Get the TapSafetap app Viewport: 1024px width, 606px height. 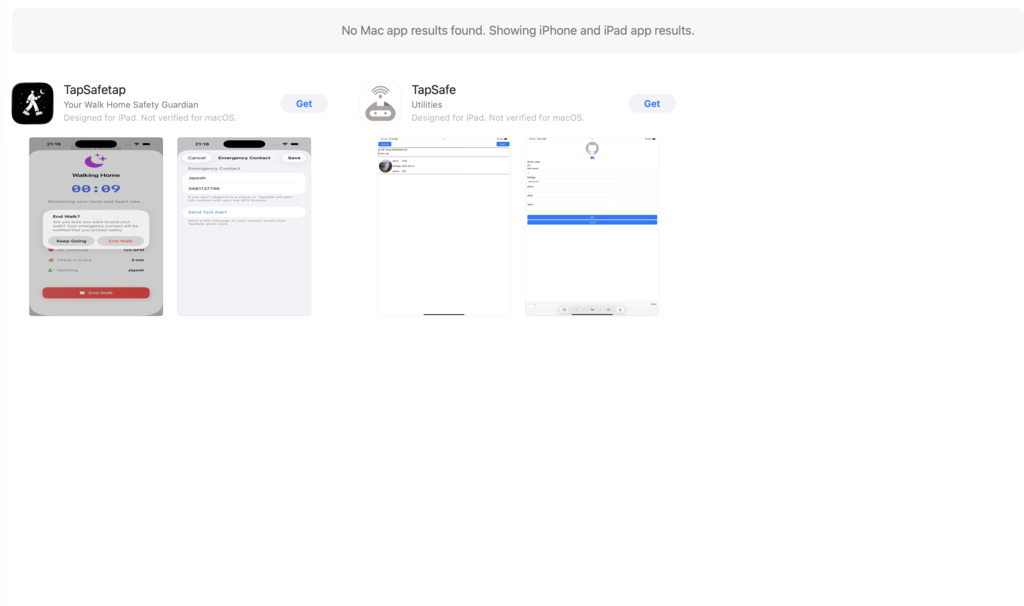(x=304, y=104)
